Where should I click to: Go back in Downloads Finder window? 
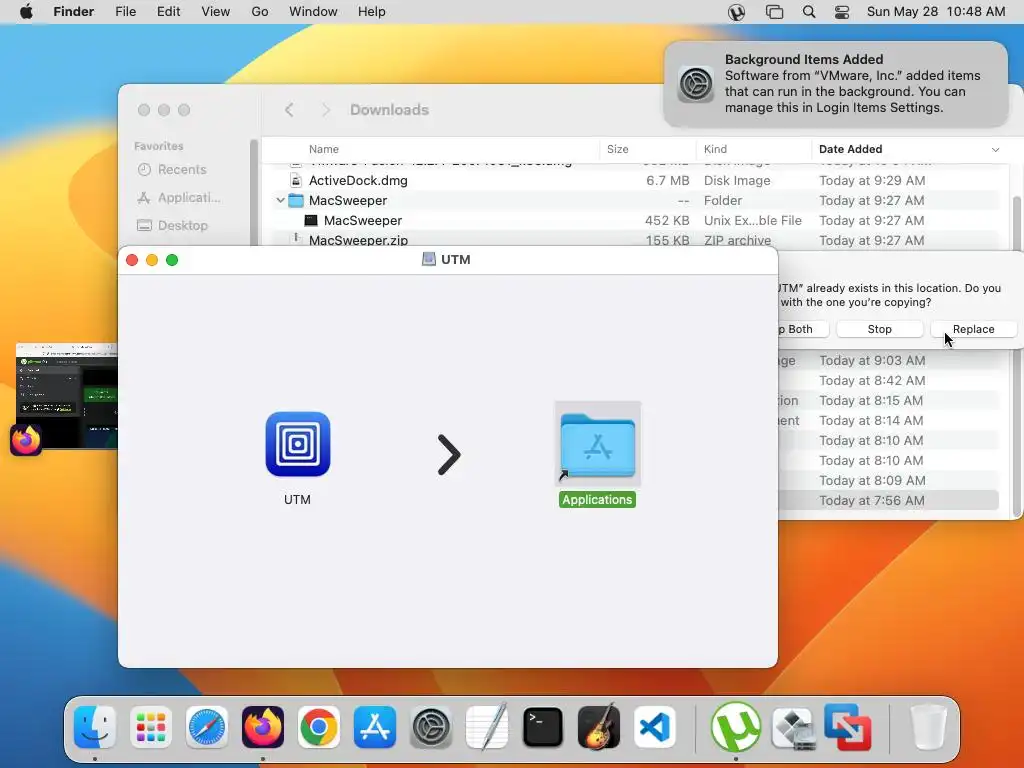[x=289, y=110]
